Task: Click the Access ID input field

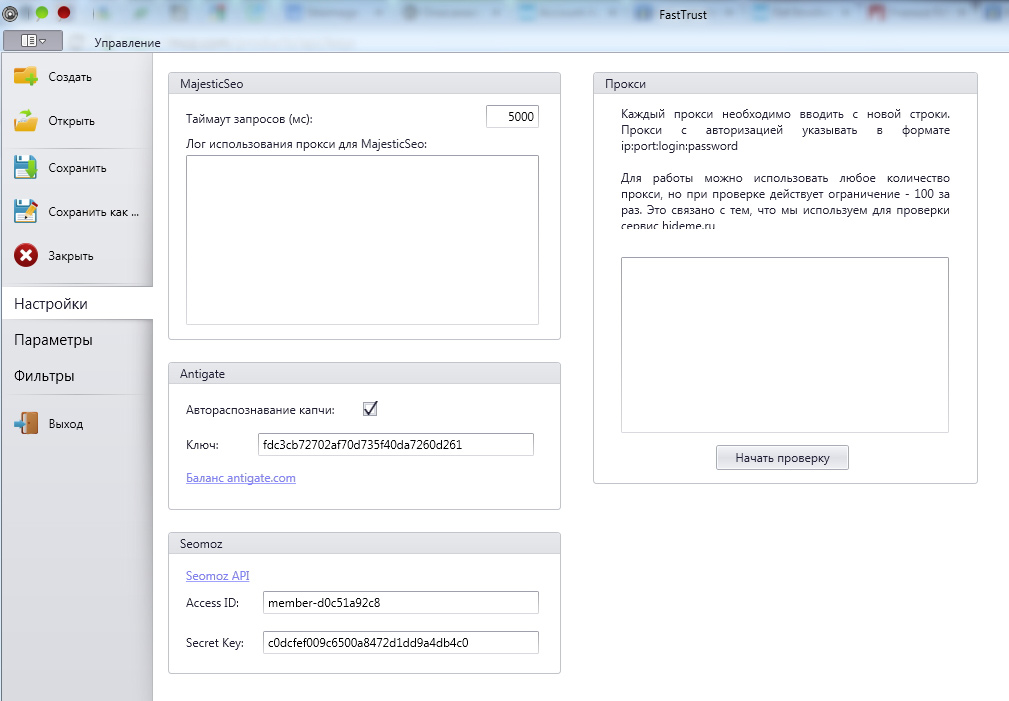Action: pos(400,603)
